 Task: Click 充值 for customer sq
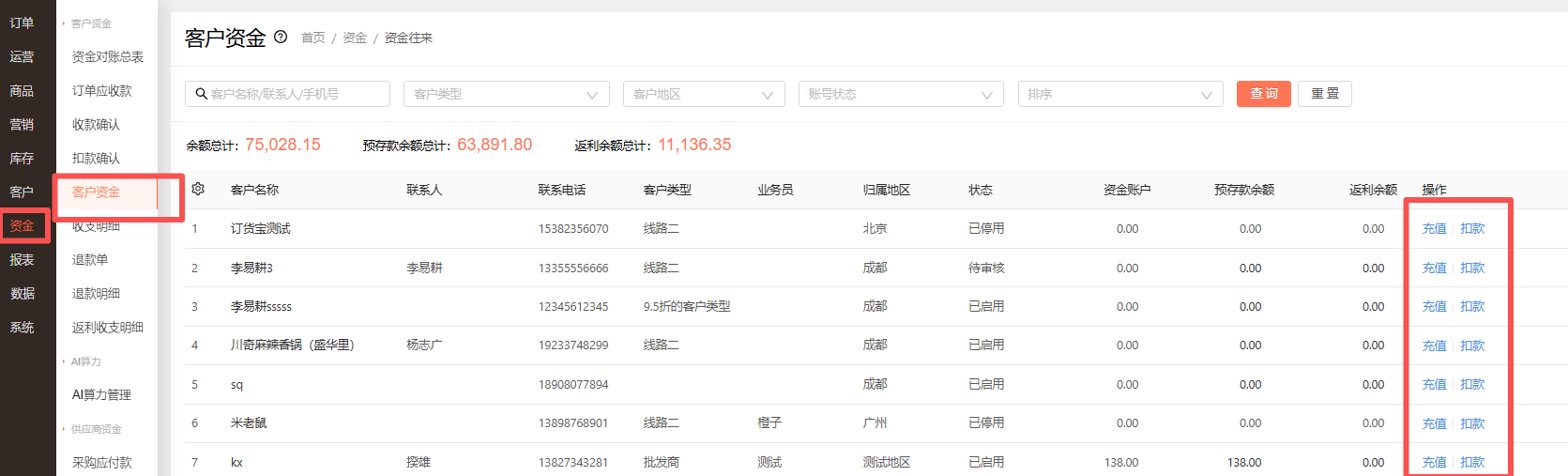point(1434,385)
